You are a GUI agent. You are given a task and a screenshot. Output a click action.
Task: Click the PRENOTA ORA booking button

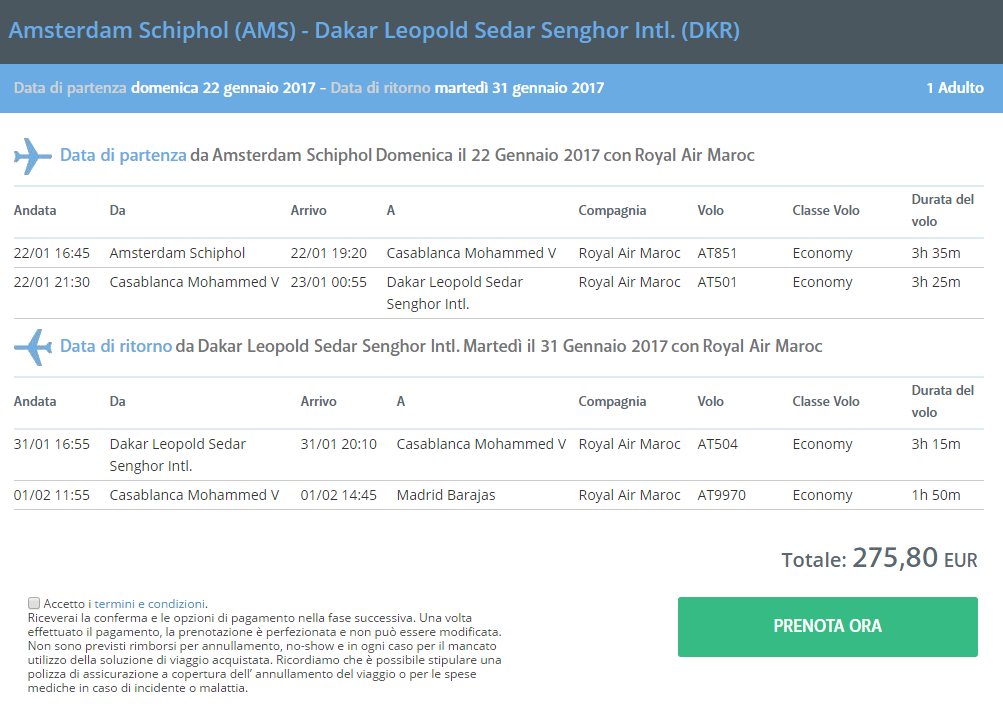pos(828,627)
